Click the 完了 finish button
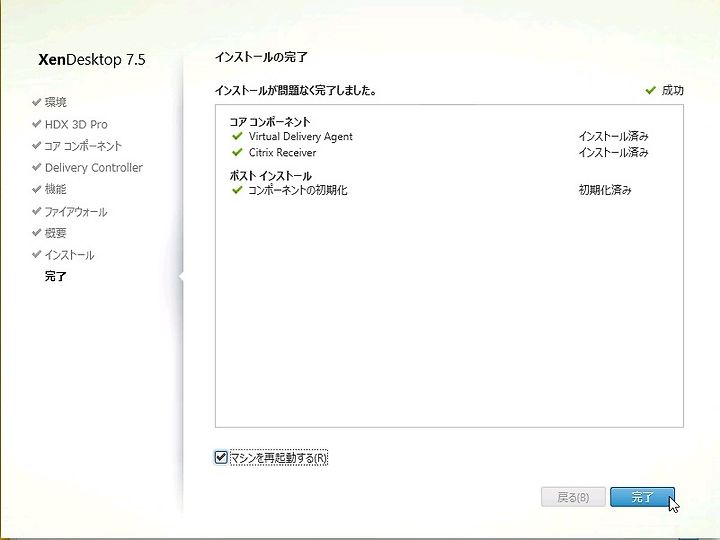 tap(642, 497)
